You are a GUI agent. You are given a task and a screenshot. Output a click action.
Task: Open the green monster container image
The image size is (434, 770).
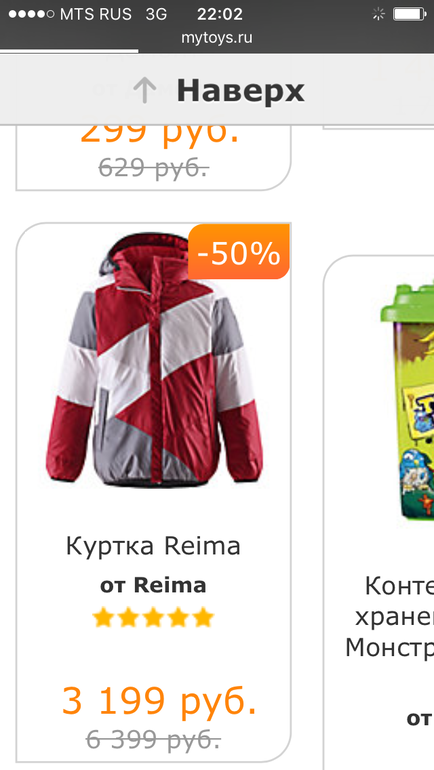click(407, 403)
